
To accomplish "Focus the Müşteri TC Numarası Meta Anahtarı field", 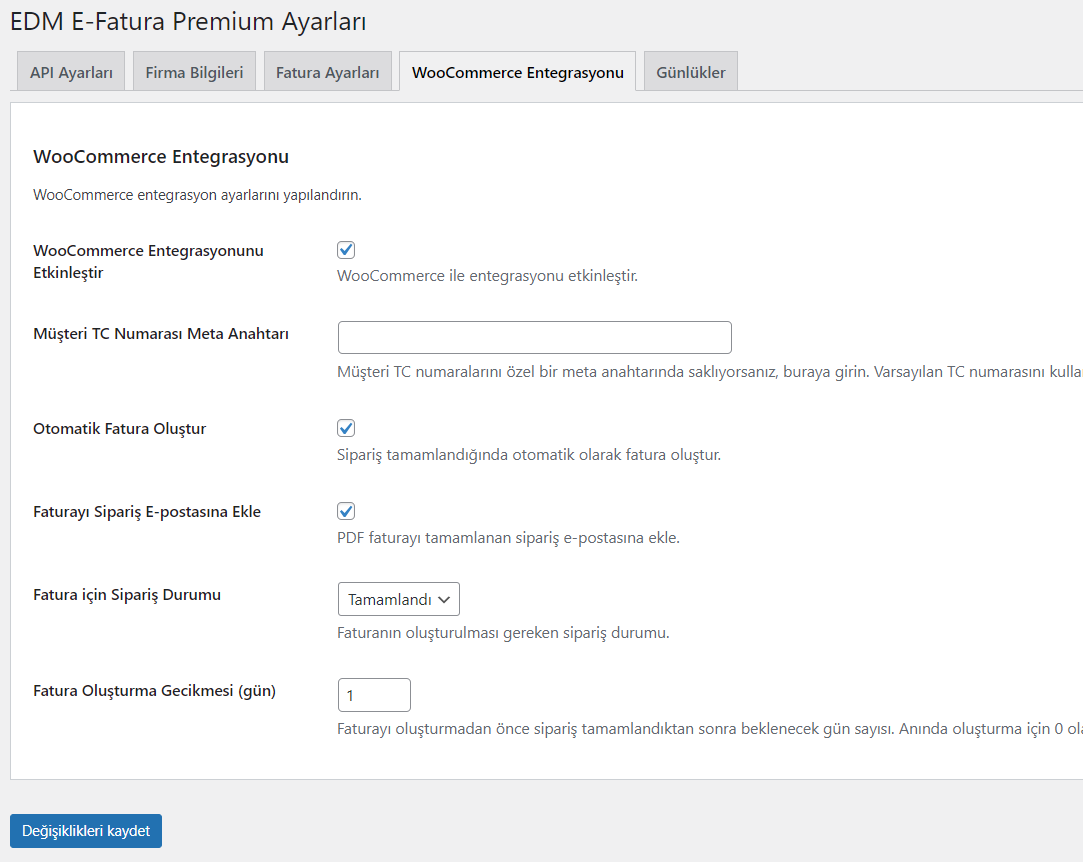I will [535, 338].
